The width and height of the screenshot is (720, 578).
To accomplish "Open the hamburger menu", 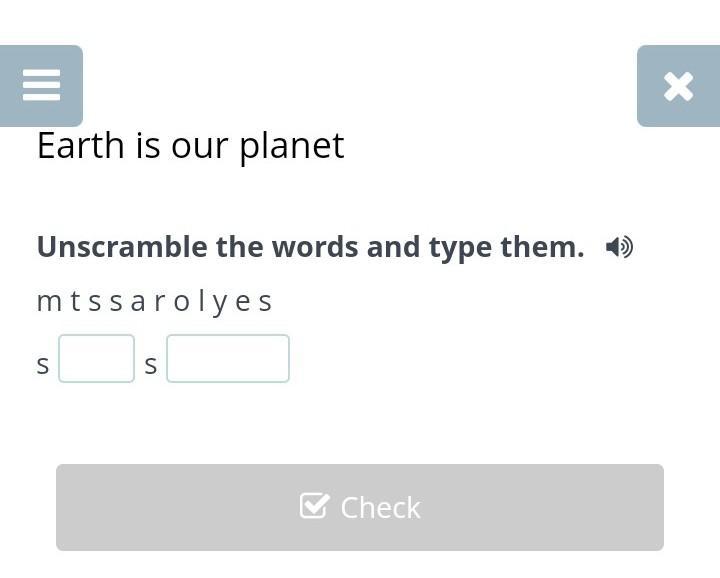I will pyautogui.click(x=41, y=86).
